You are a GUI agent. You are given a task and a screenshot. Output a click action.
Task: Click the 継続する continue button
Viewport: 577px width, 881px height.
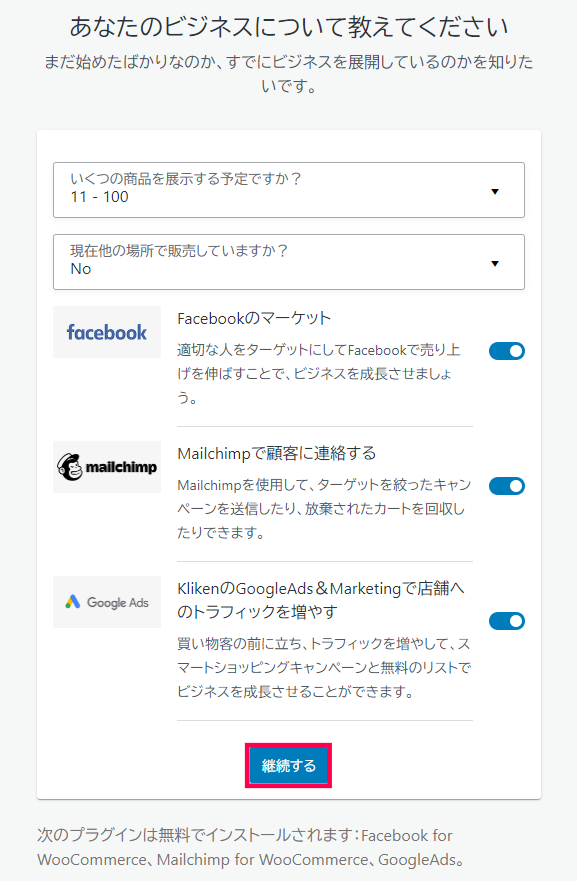[x=288, y=765]
